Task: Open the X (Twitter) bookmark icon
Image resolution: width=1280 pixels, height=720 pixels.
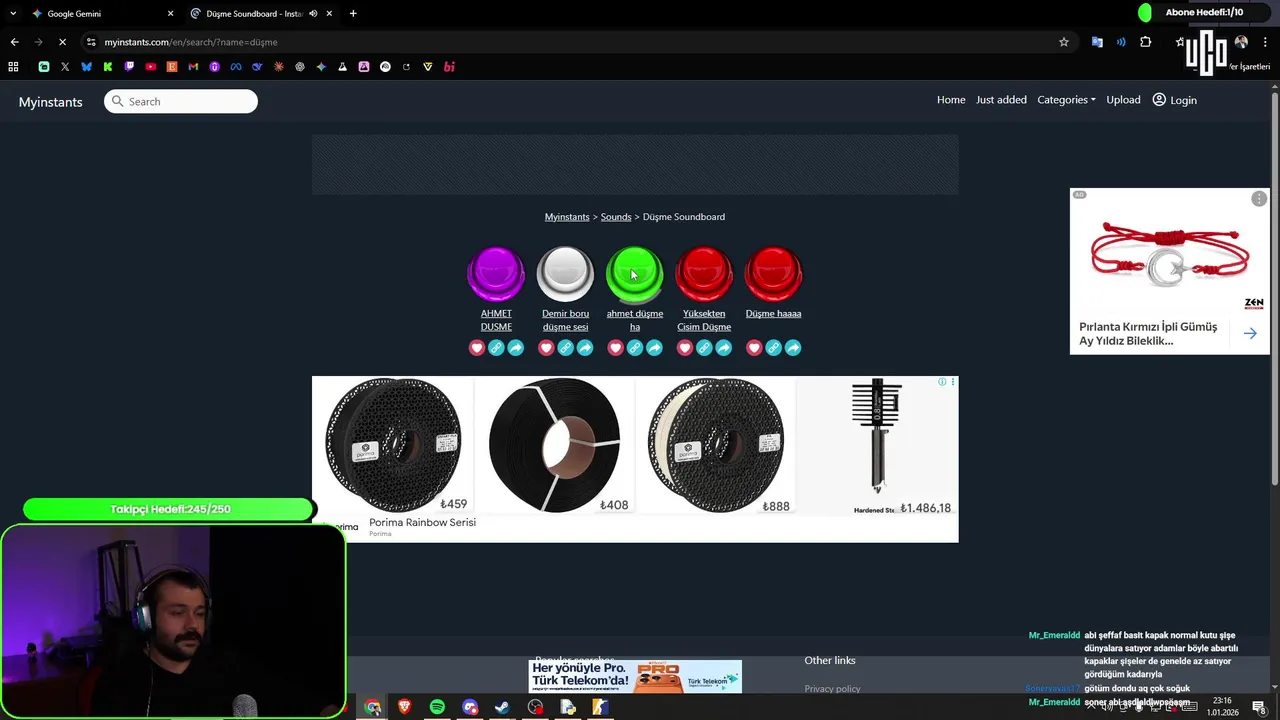Action: (x=65, y=67)
